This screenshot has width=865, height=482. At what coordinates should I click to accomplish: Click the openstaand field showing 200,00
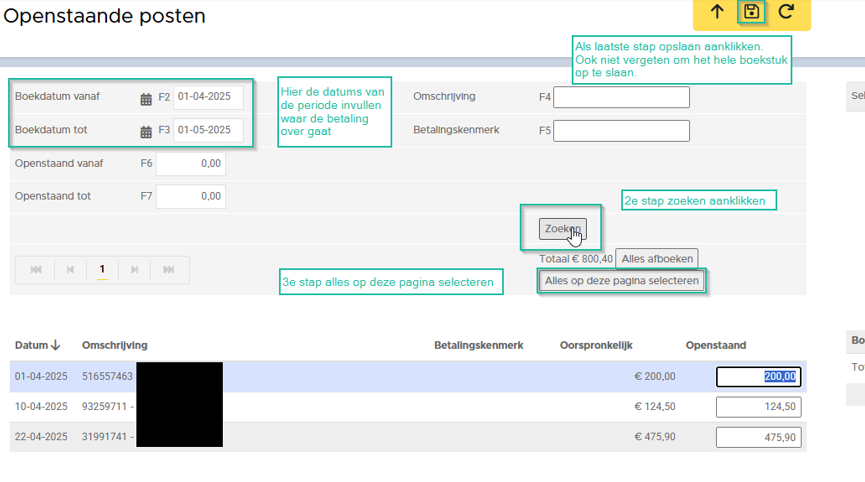click(x=759, y=377)
